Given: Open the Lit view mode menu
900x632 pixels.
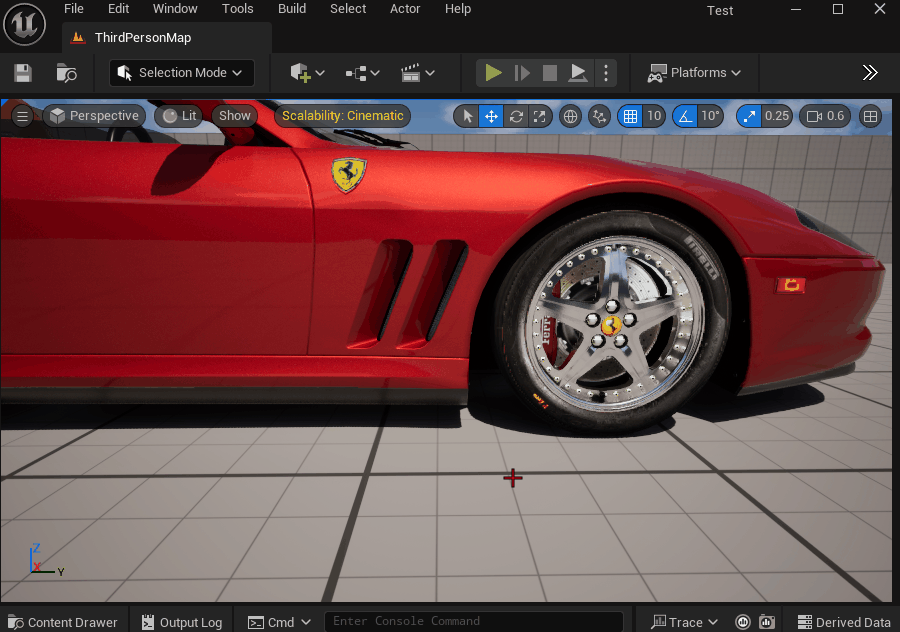Looking at the screenshot, I should pos(180,116).
